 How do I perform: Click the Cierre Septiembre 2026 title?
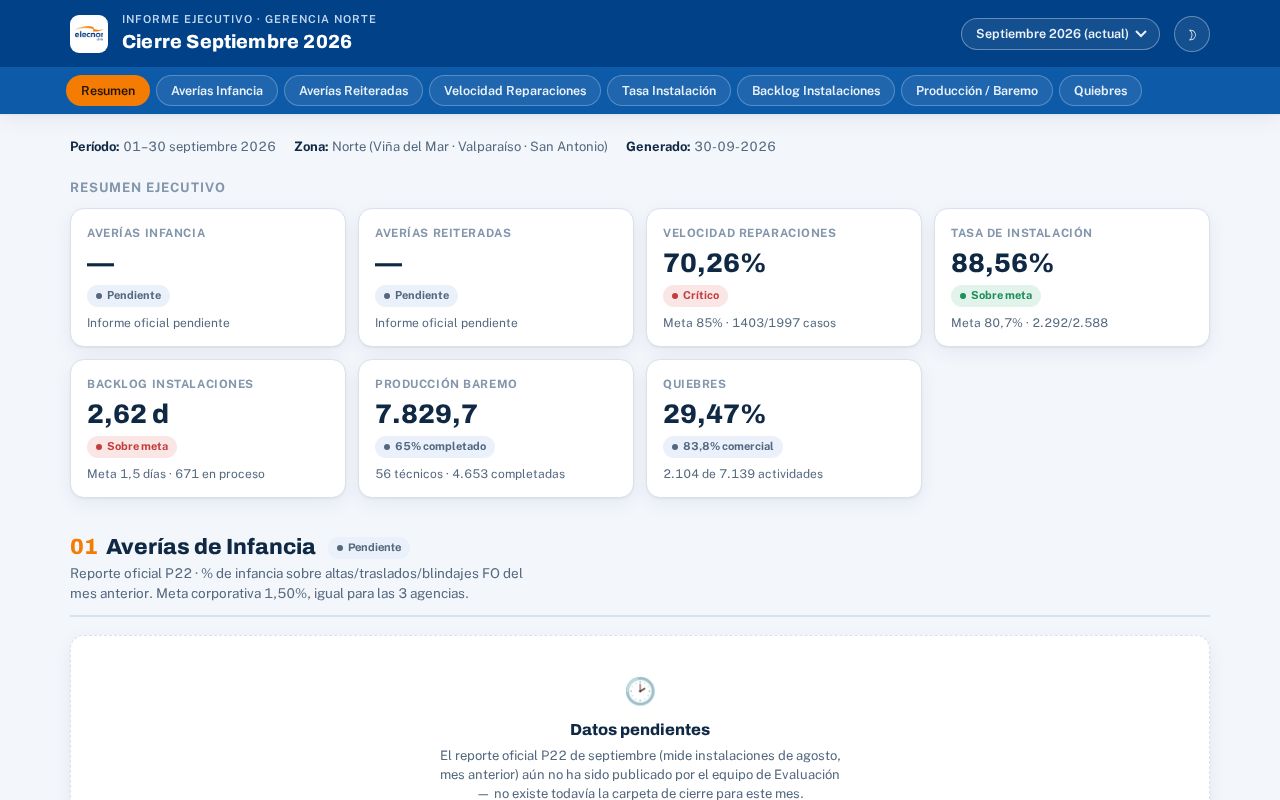[237, 42]
